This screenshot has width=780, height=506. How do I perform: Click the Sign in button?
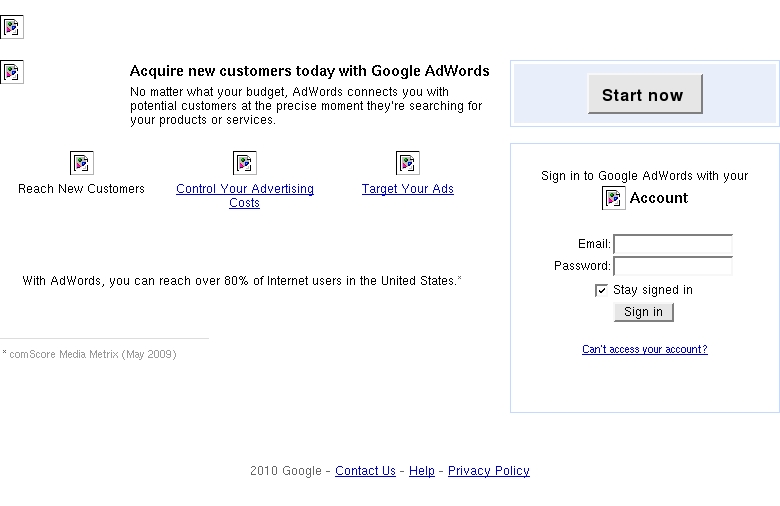pos(644,312)
